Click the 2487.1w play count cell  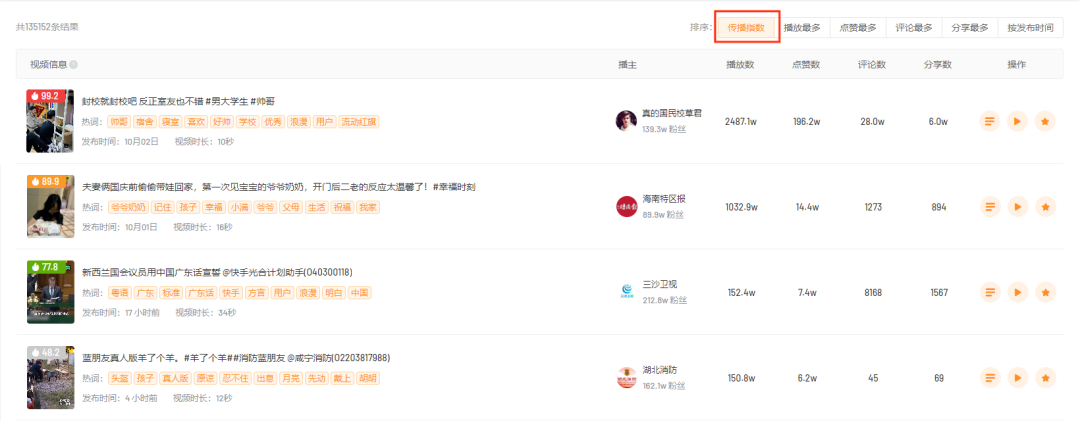(741, 122)
